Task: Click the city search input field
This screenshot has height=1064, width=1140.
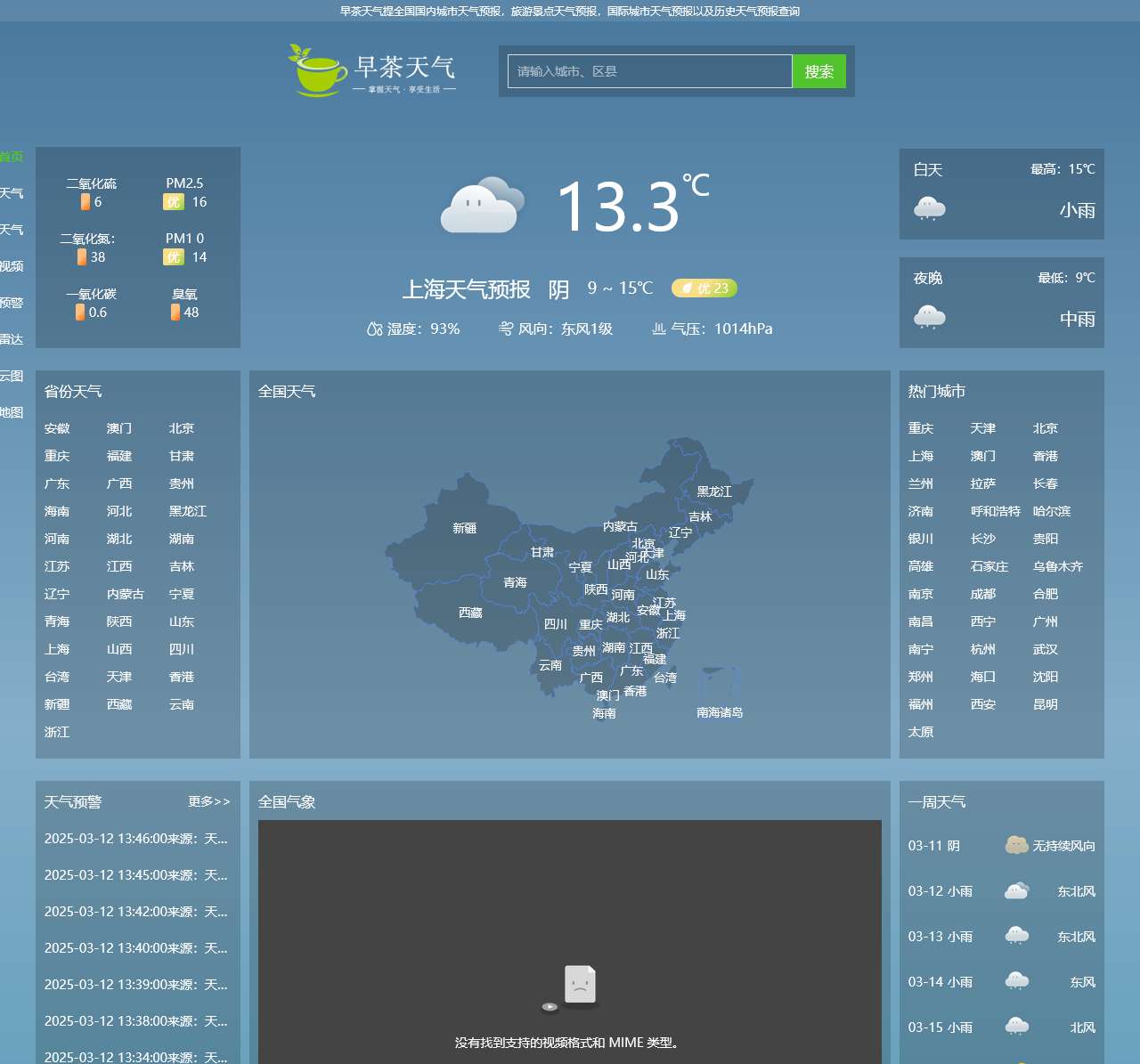Action: point(649,71)
